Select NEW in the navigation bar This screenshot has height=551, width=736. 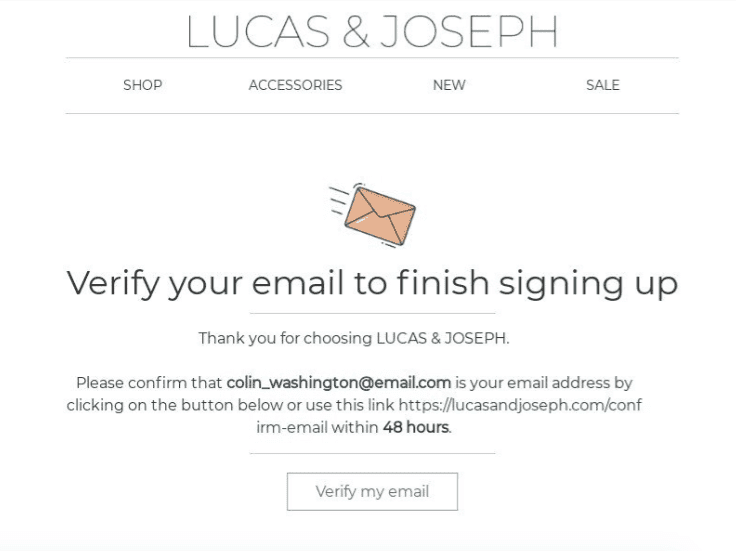tap(449, 85)
